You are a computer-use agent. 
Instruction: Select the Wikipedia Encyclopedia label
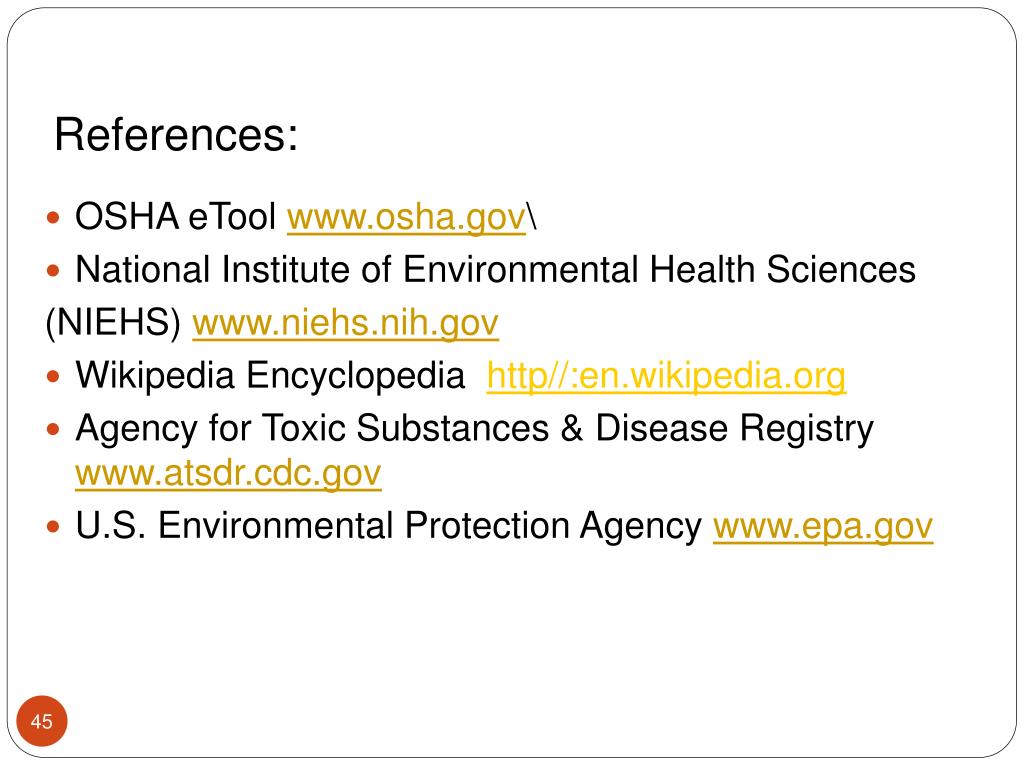(270, 376)
